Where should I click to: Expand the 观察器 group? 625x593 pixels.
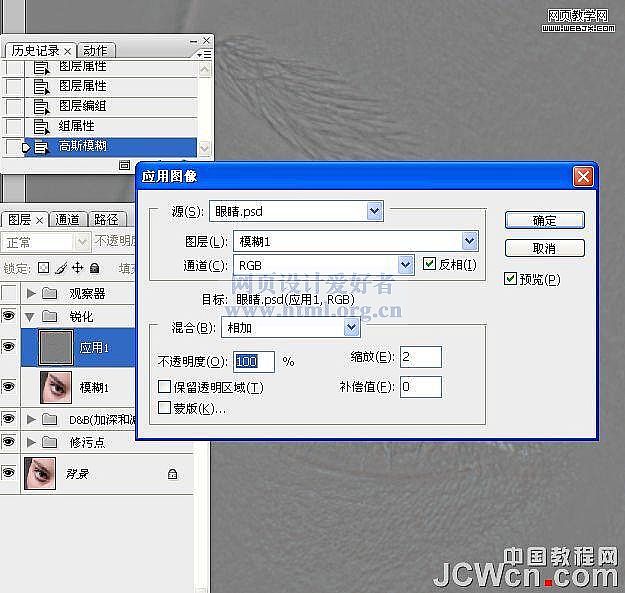pyautogui.click(x=31, y=294)
